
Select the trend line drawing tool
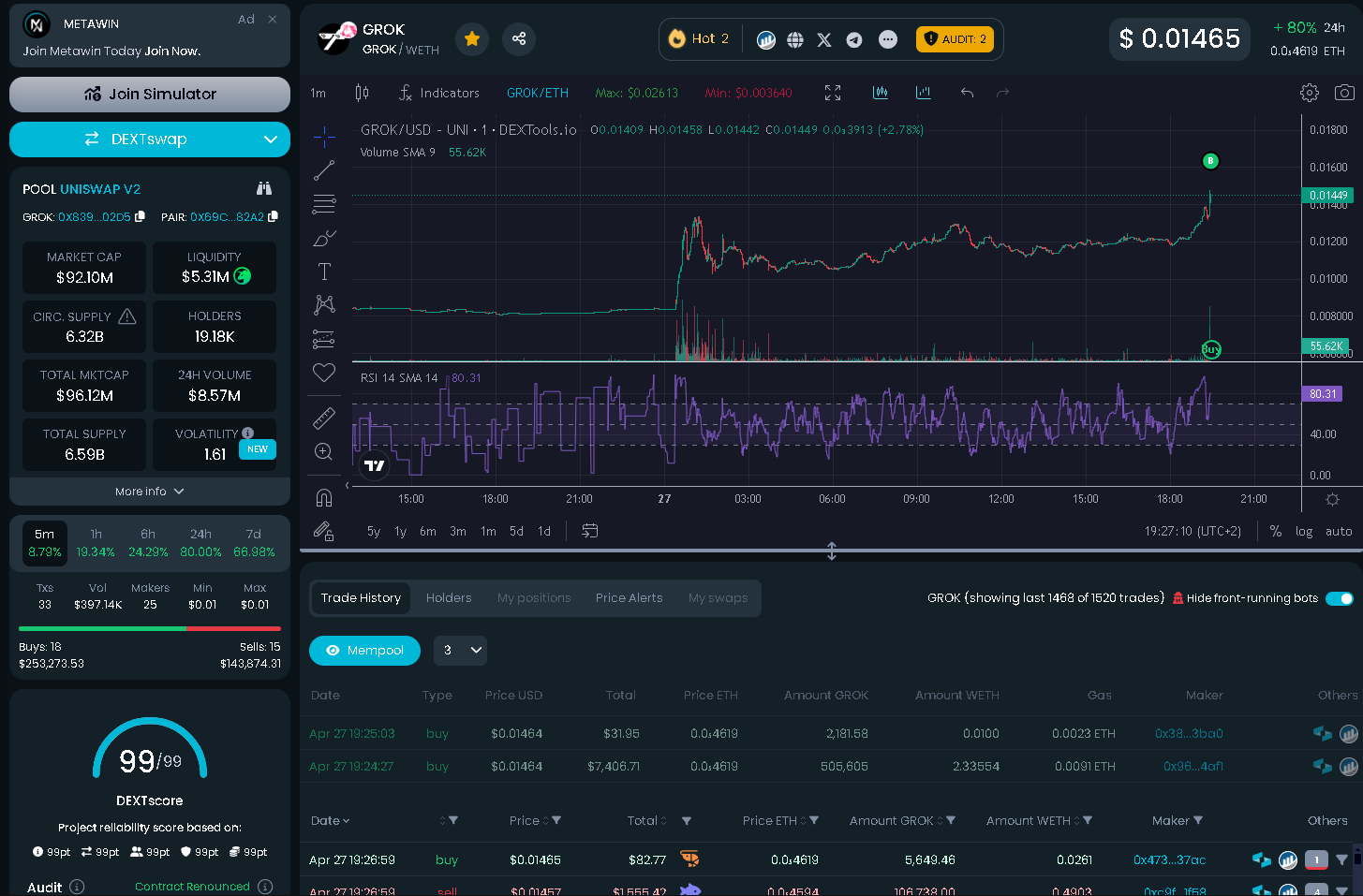[324, 170]
